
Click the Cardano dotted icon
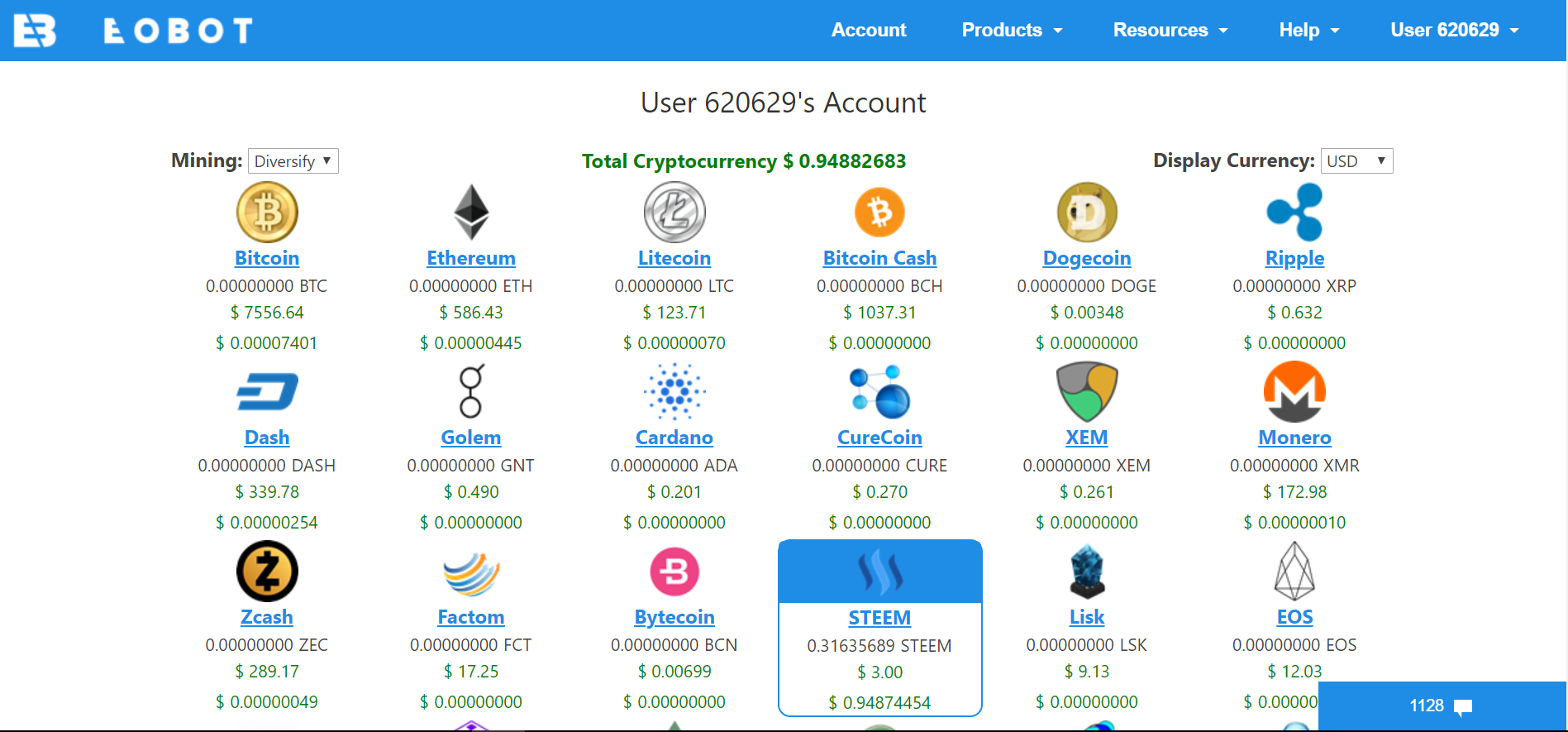pos(674,391)
